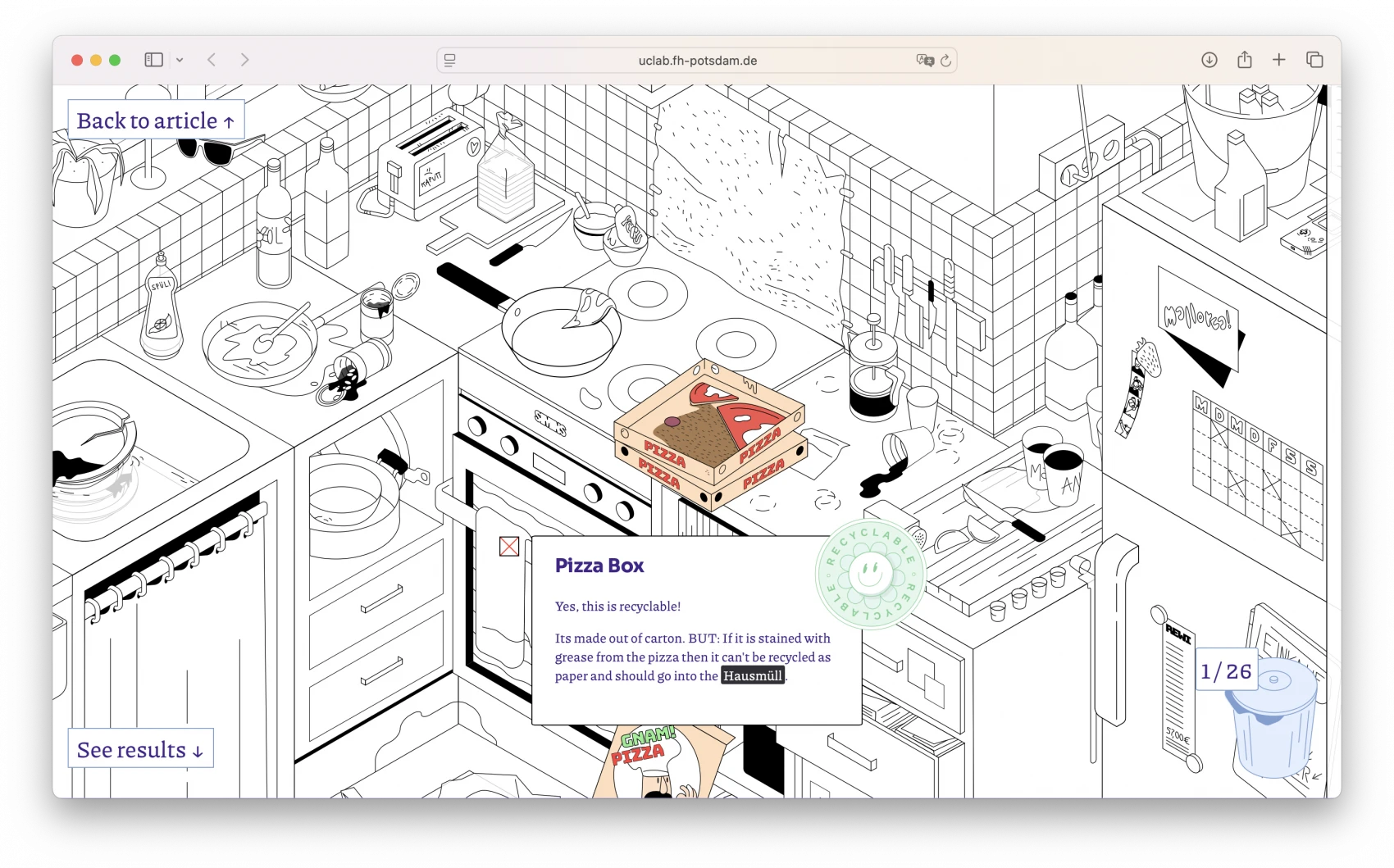Click the 1/26 progress counter

click(1226, 671)
